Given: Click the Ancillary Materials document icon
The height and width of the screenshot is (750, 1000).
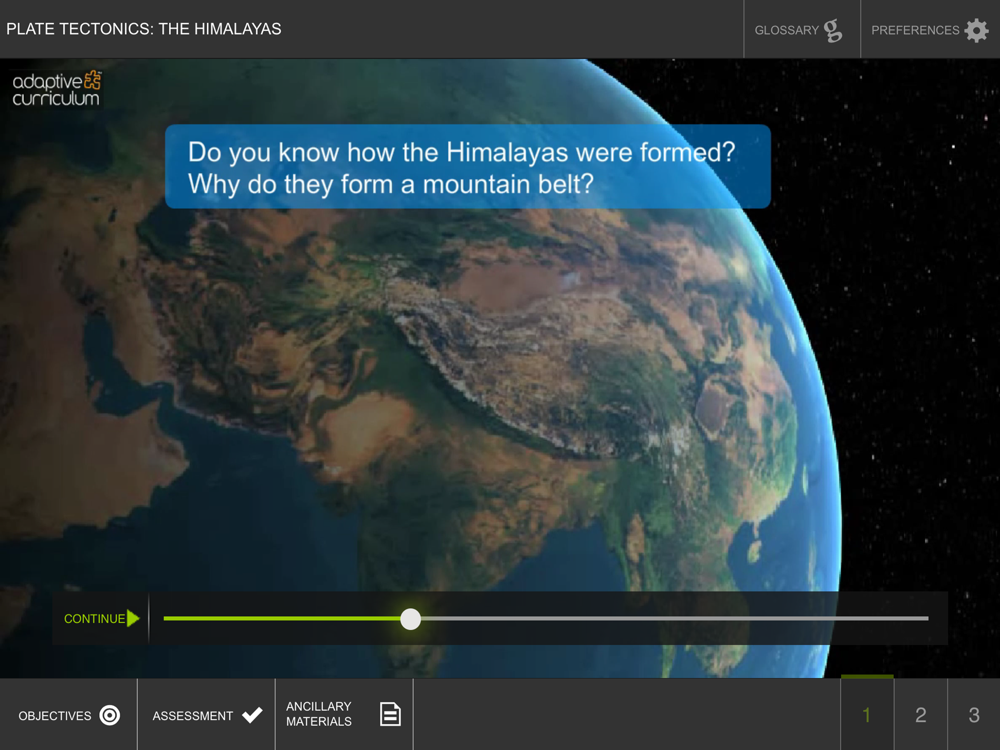Looking at the screenshot, I should click(x=390, y=714).
